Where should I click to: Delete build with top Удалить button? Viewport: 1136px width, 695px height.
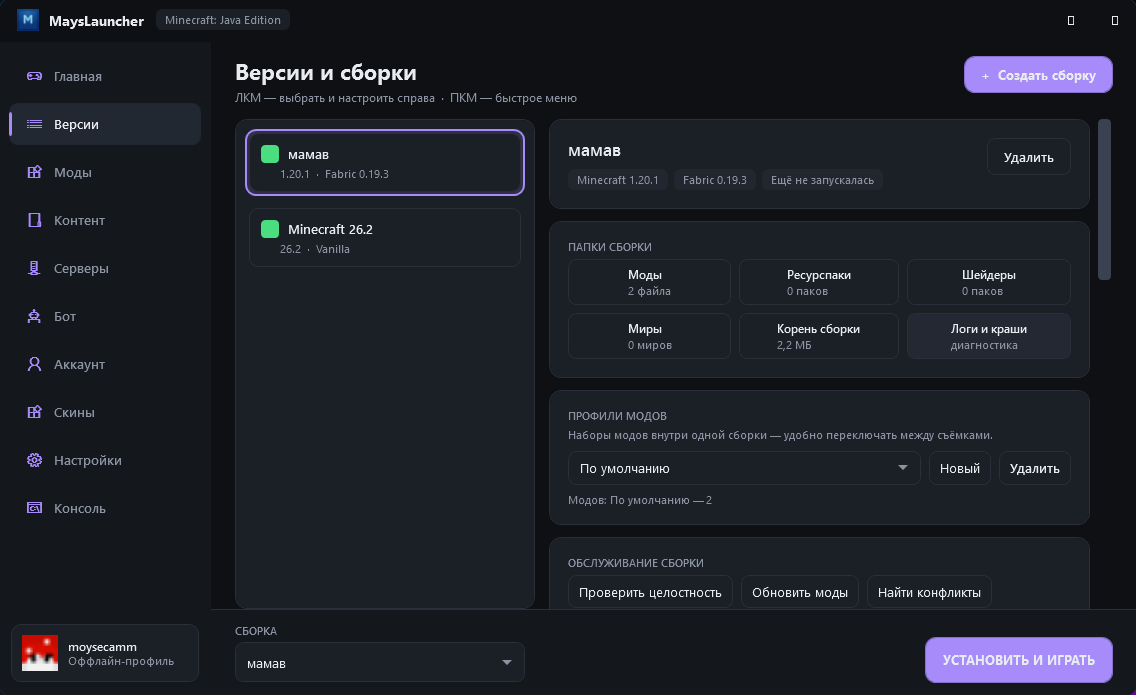coord(1029,157)
